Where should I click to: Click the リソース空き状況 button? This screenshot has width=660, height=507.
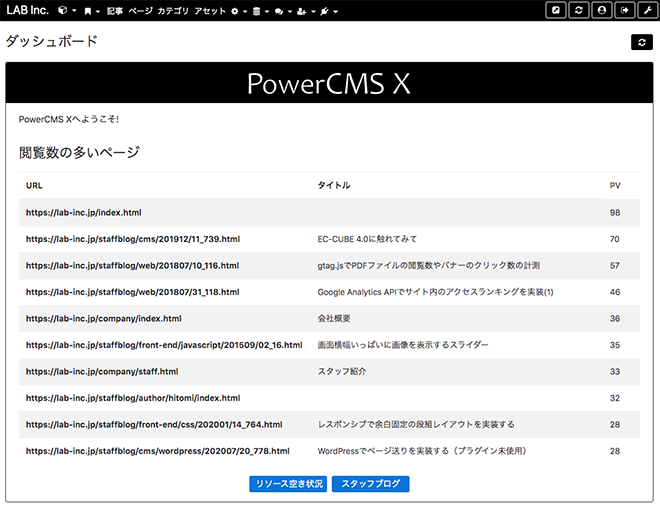click(x=288, y=484)
